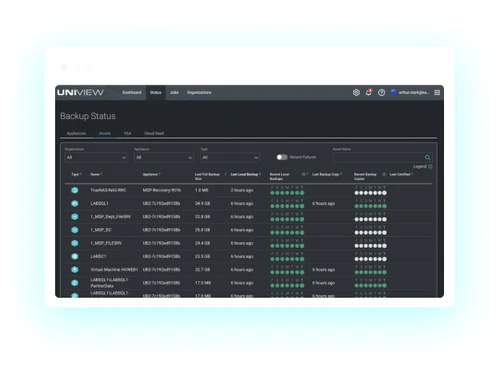Click the type icon for 1_MSP_FILESRV row
Screen dimensions: 500x375
coord(75,243)
